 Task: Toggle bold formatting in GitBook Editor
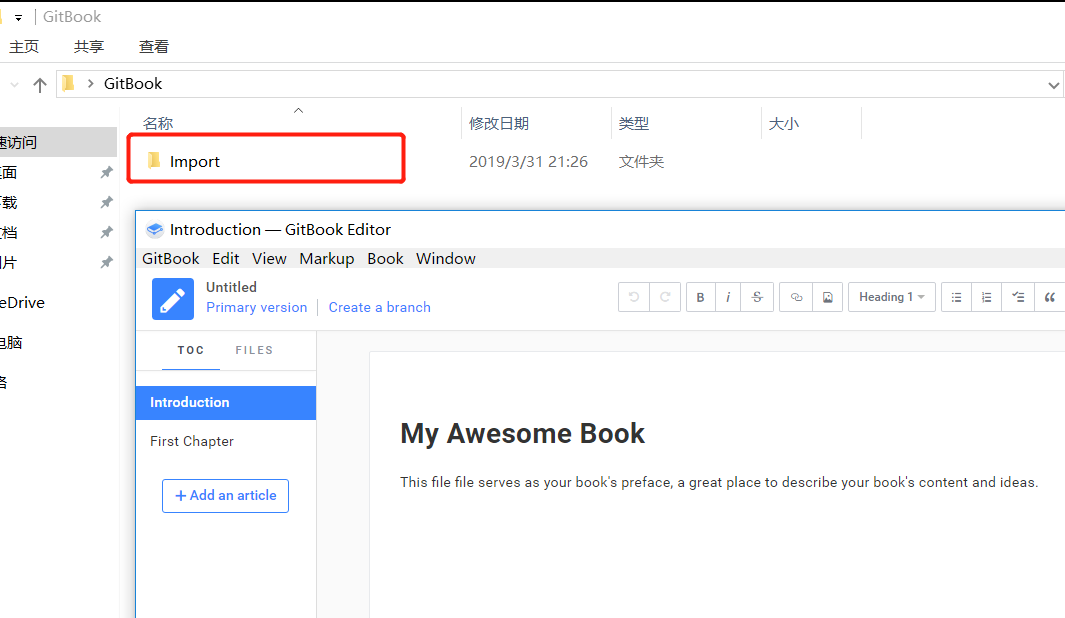point(700,297)
